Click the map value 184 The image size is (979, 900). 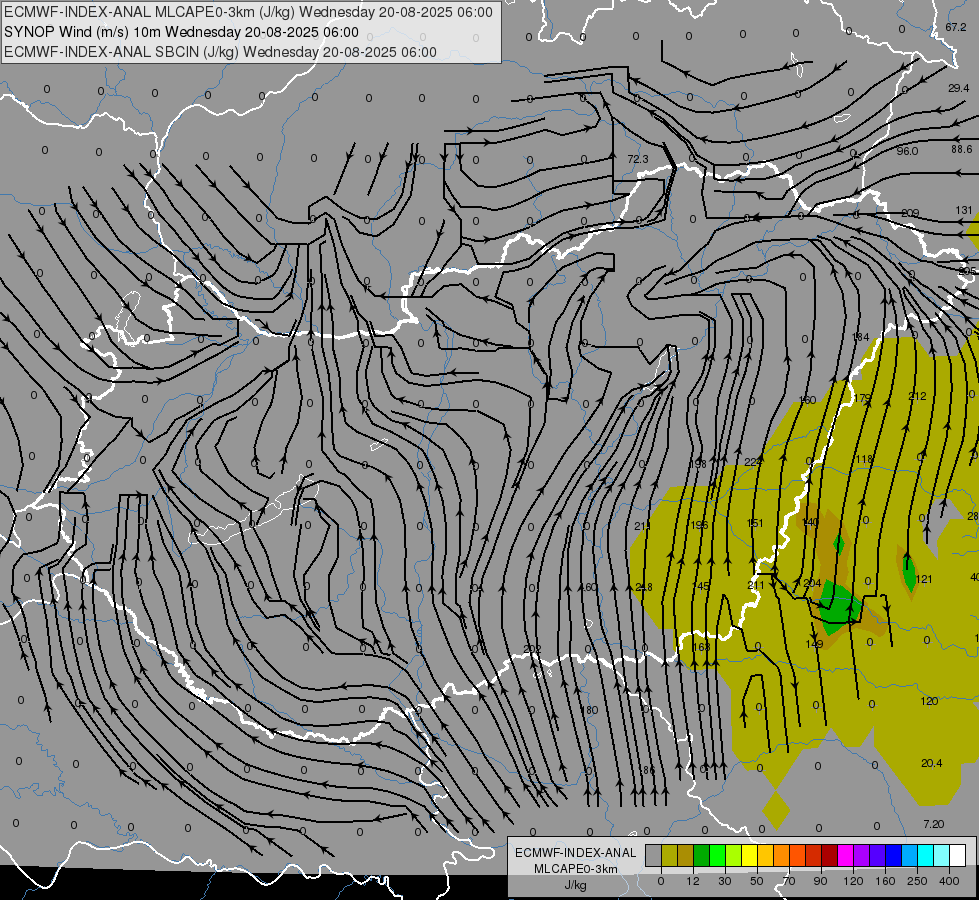[860, 337]
